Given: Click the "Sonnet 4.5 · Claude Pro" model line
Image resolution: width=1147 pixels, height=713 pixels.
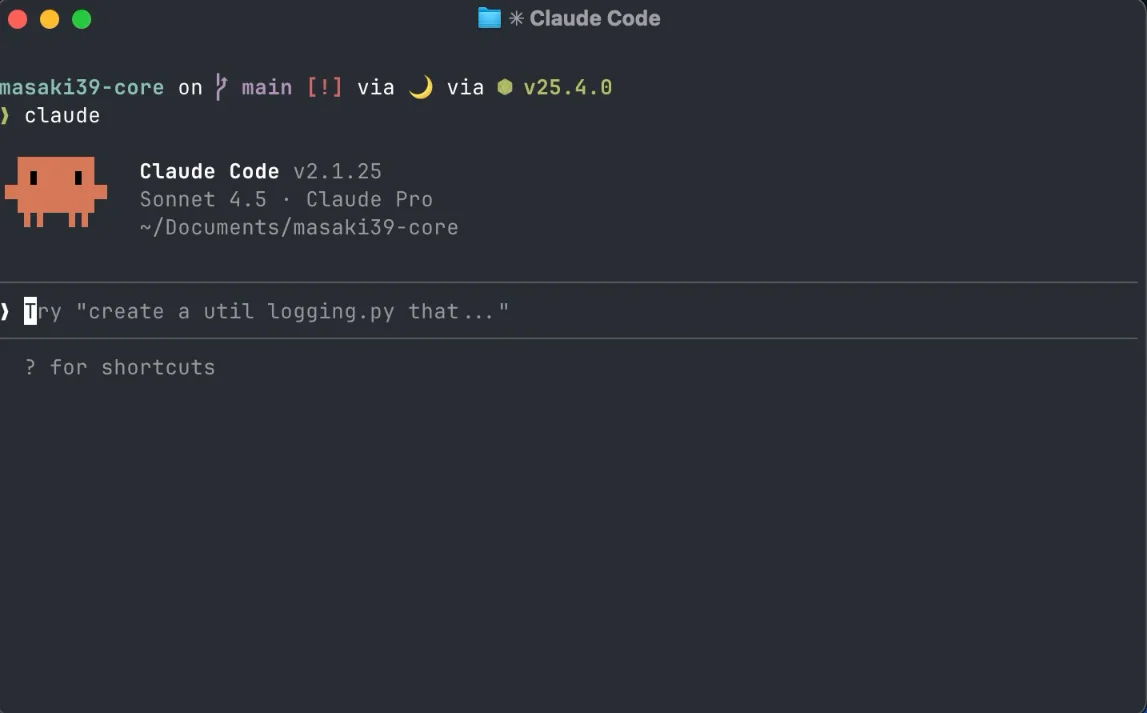Looking at the screenshot, I should coord(286,200).
